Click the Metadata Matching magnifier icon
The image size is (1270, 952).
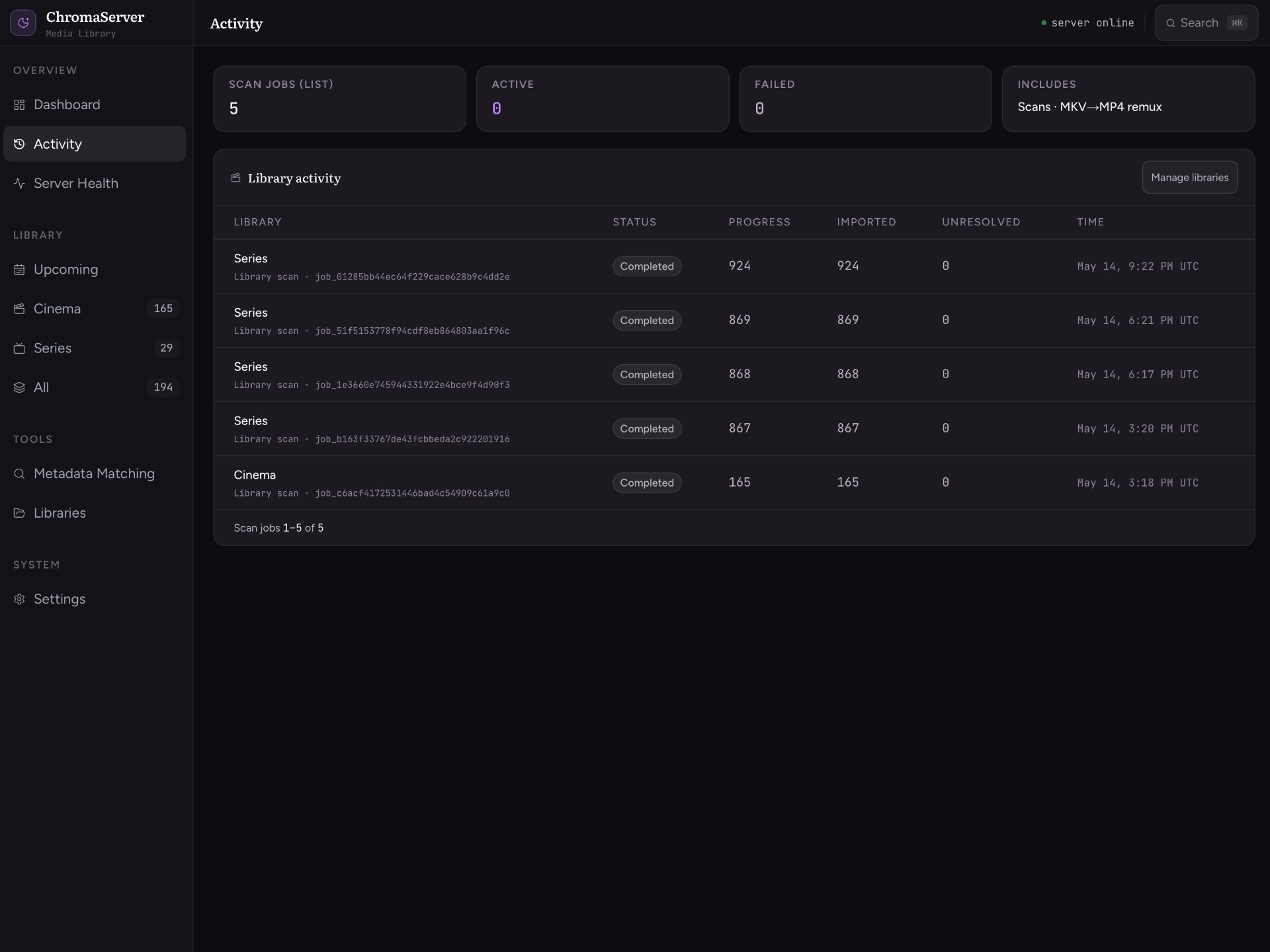[x=19, y=474]
